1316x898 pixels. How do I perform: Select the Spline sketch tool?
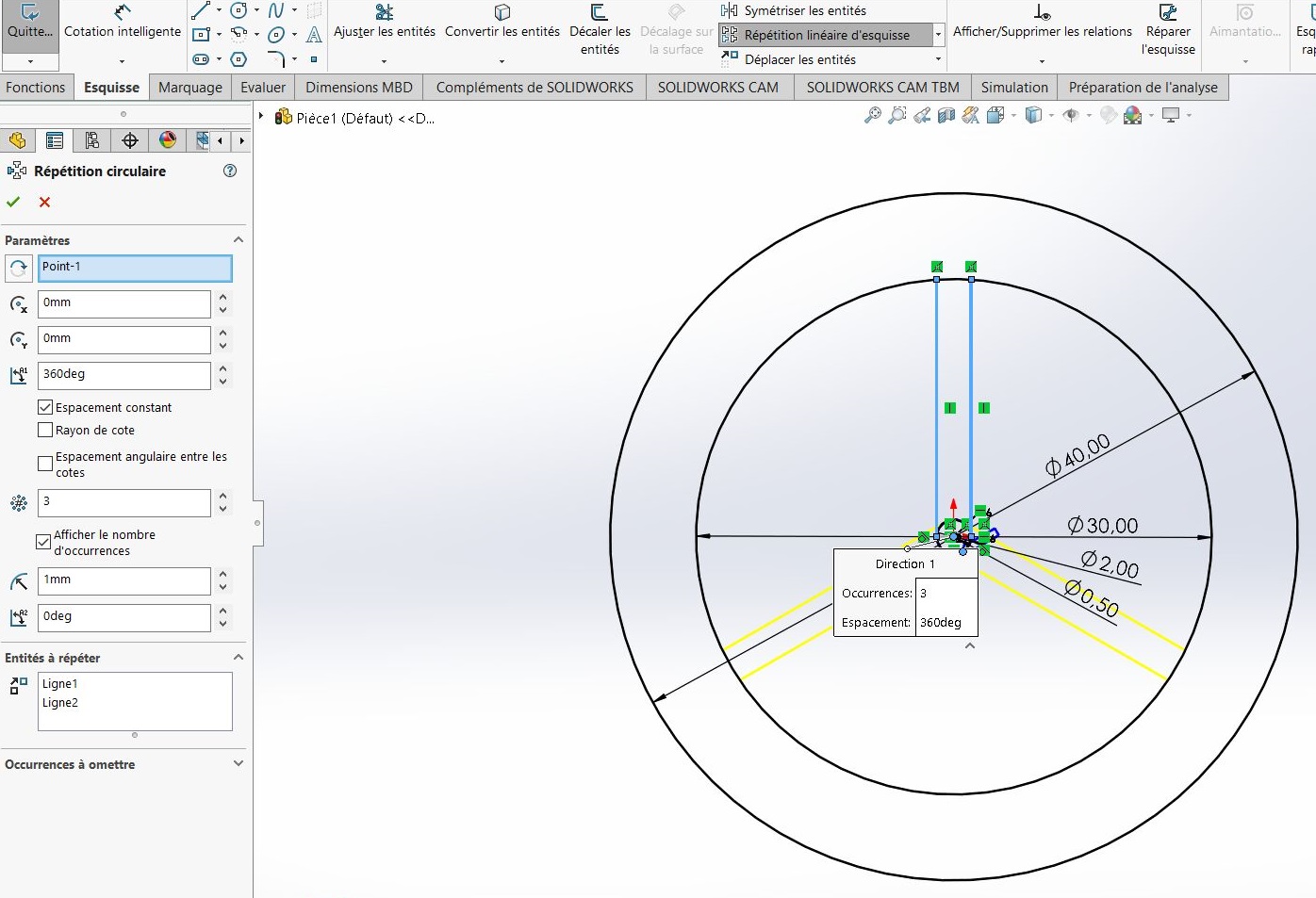point(276,10)
